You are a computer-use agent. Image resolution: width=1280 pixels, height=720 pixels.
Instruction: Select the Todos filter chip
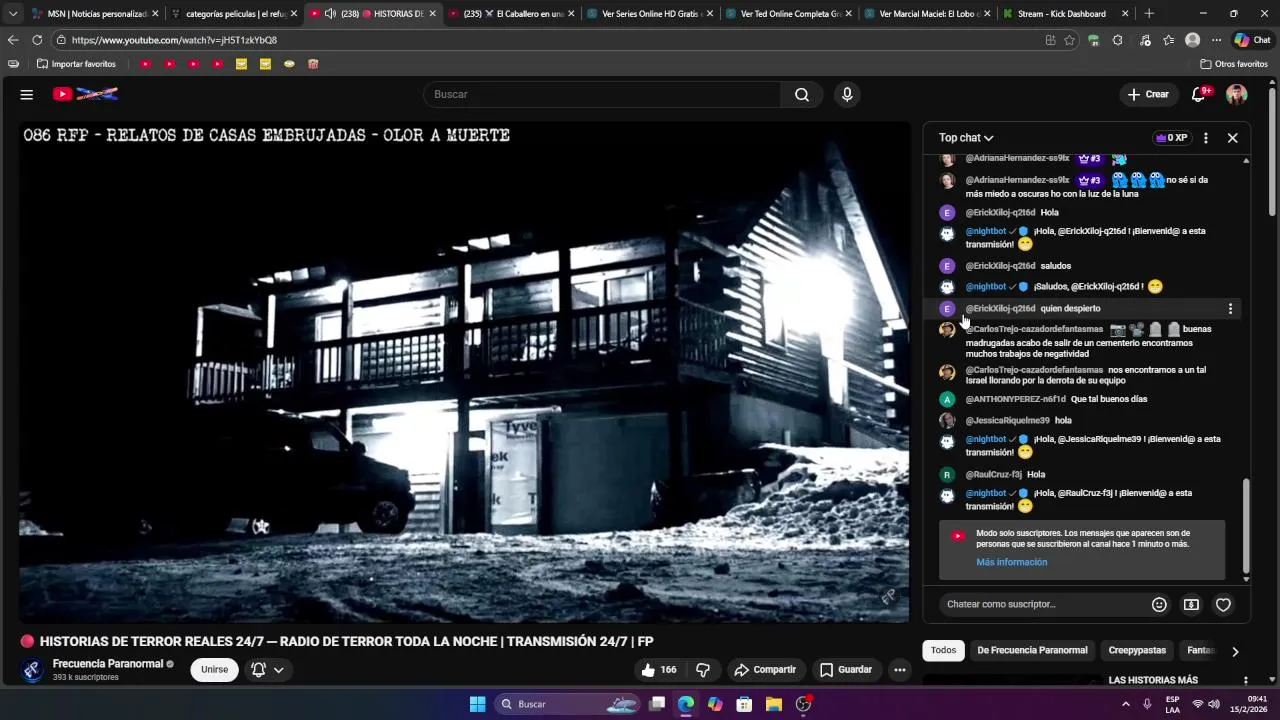click(x=944, y=650)
